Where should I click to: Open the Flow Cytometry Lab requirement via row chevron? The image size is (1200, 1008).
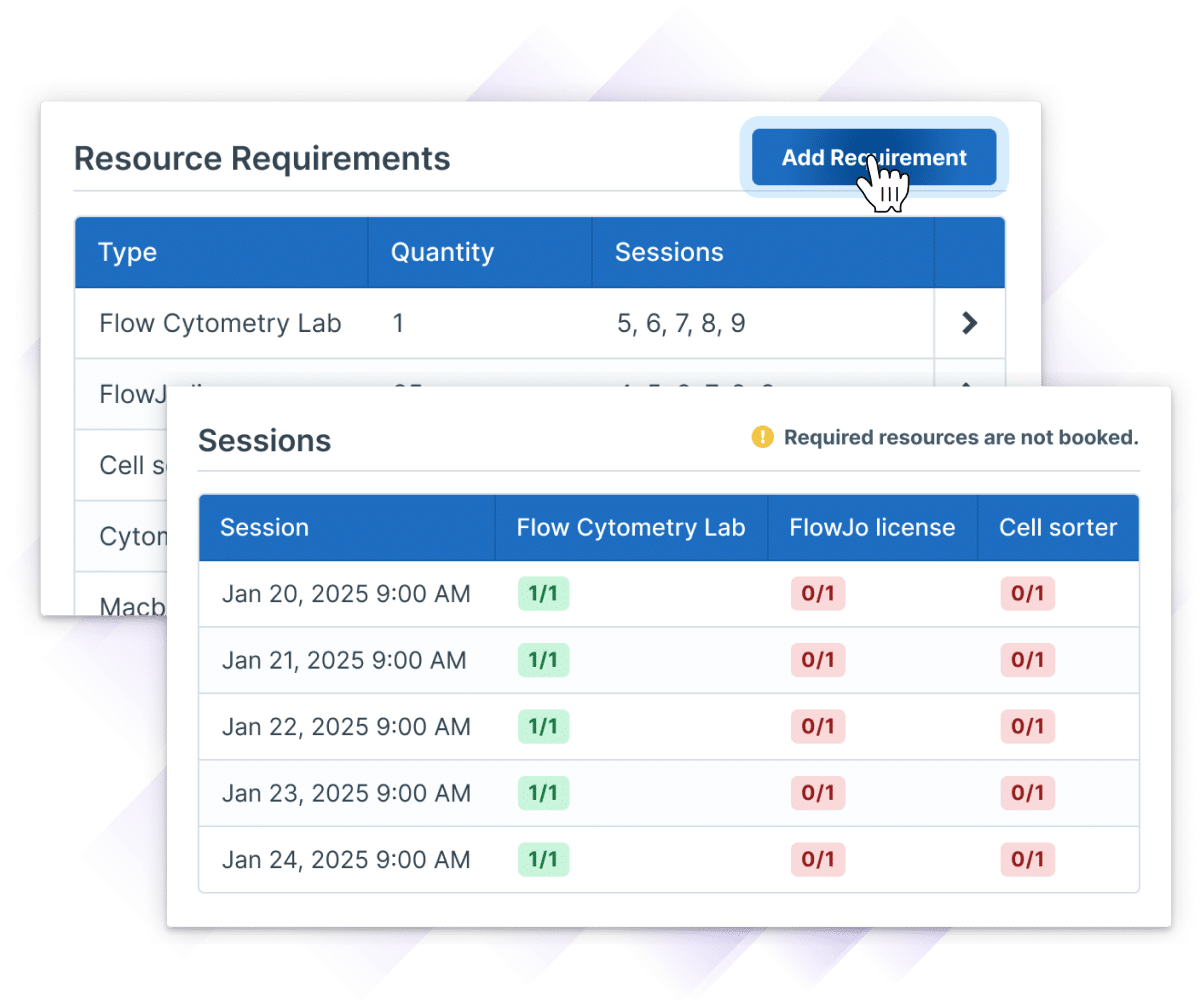click(967, 323)
